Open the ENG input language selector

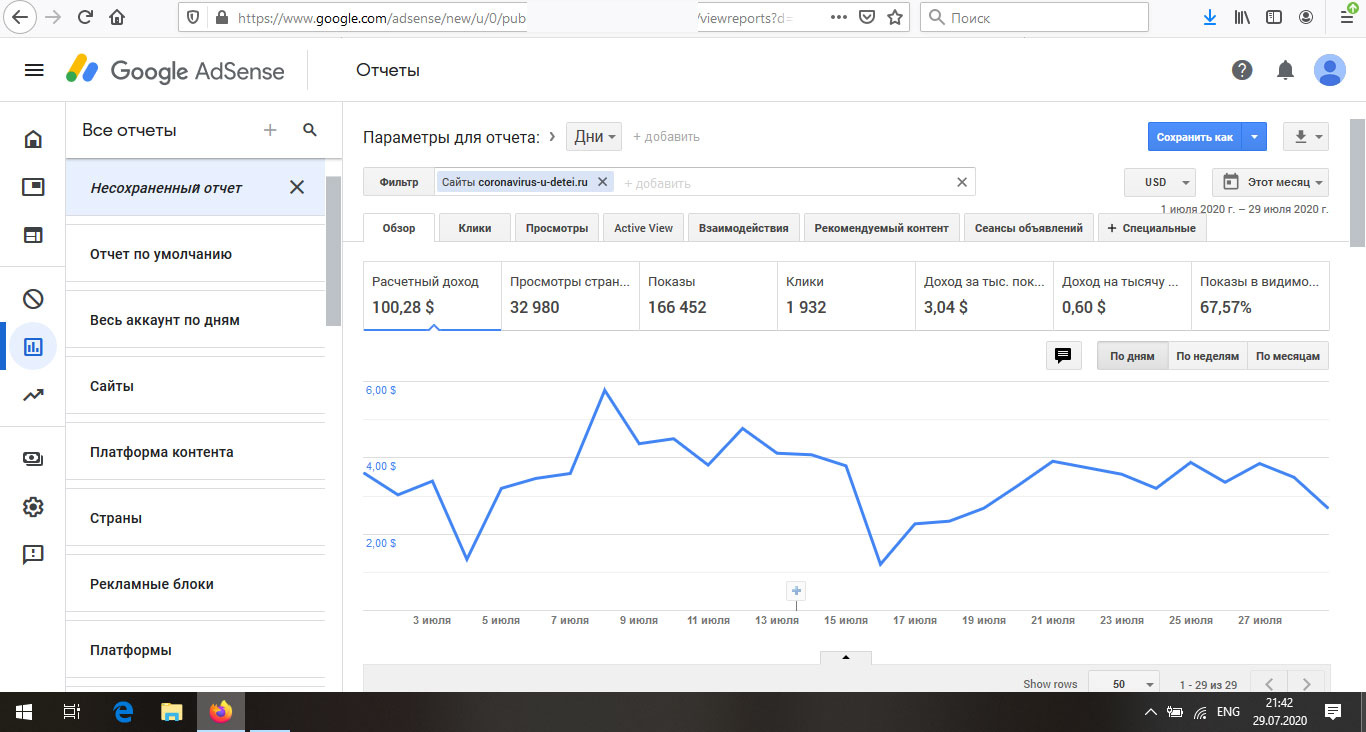1229,712
